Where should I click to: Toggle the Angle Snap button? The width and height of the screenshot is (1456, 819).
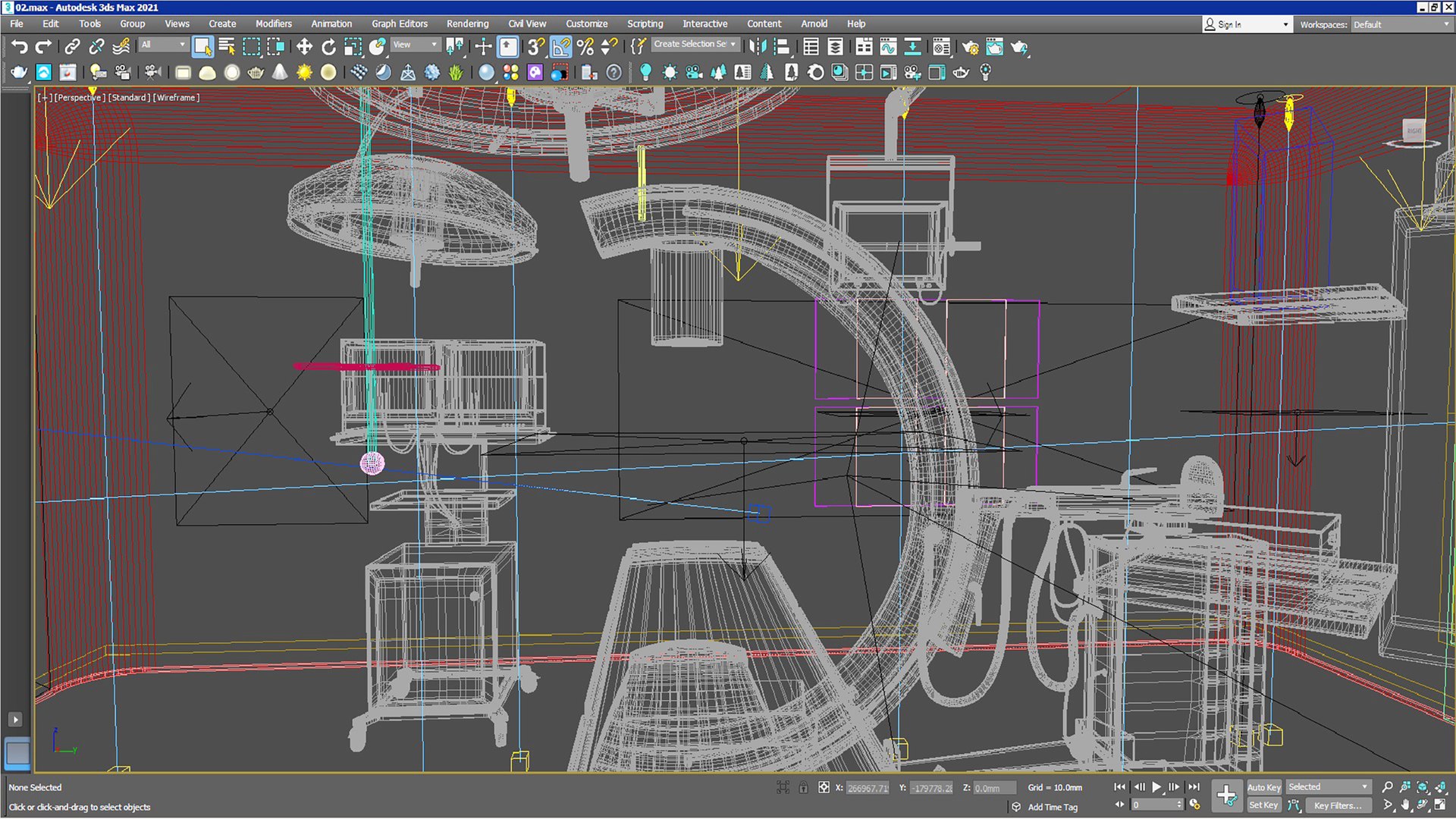[561, 47]
